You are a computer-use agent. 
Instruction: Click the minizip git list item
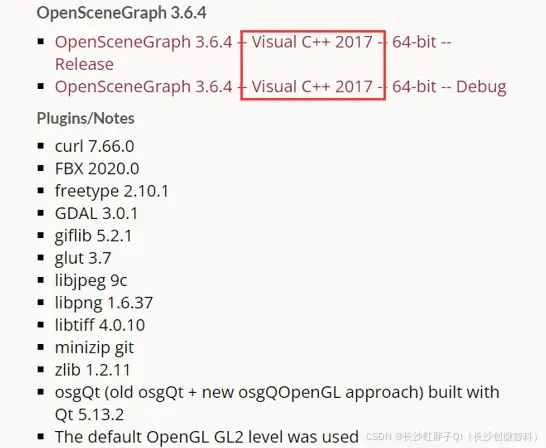(x=94, y=348)
